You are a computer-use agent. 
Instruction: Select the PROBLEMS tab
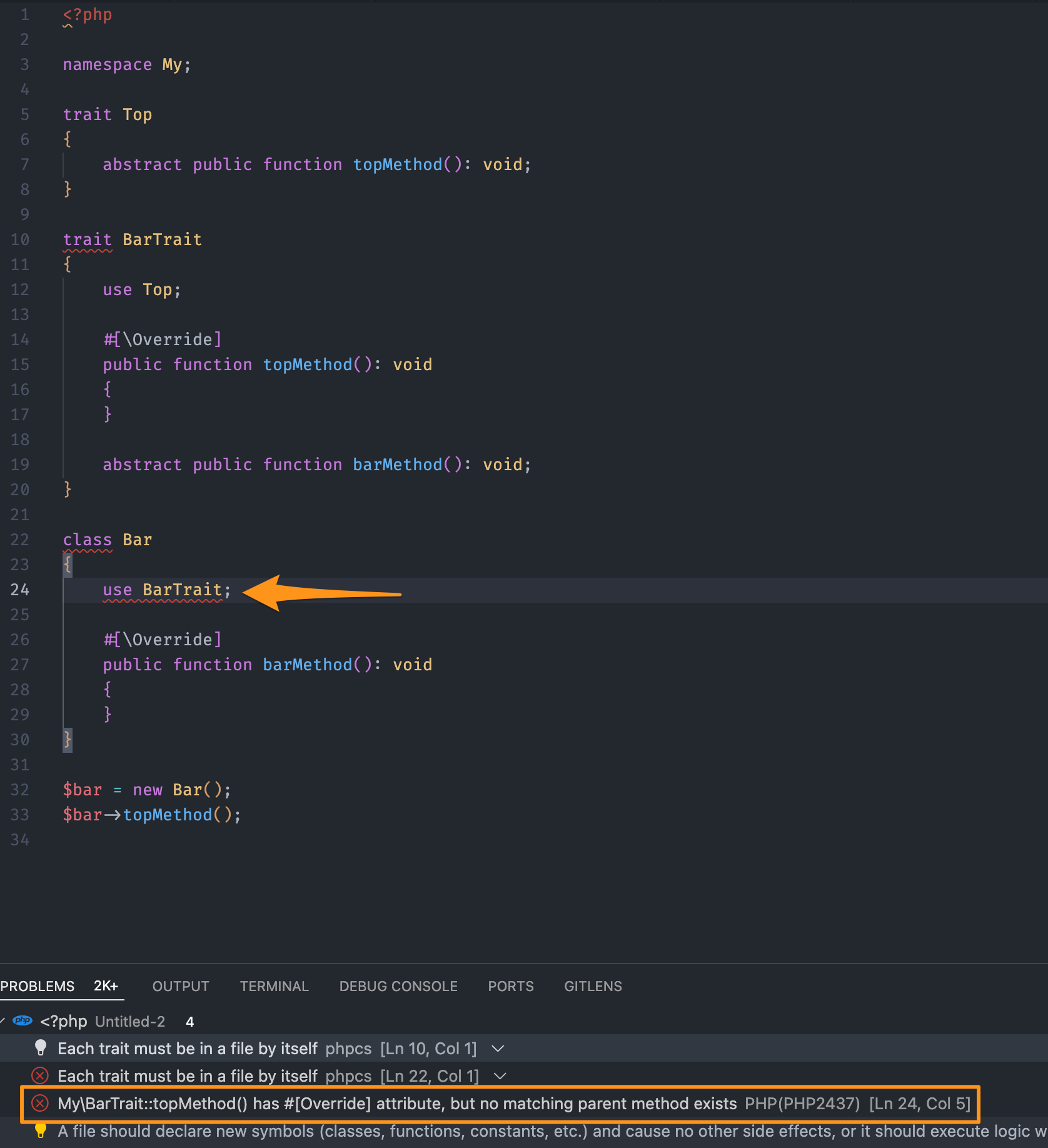coord(38,986)
